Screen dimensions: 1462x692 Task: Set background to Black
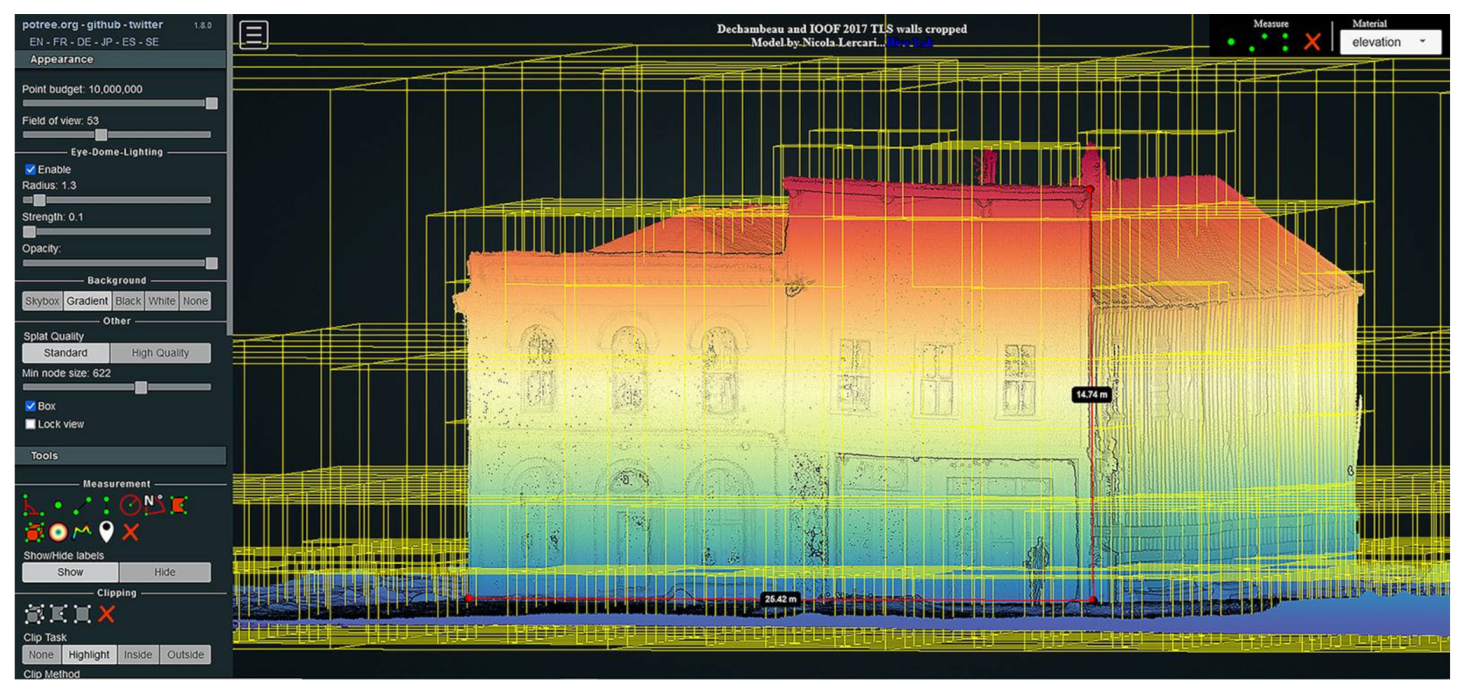[128, 301]
